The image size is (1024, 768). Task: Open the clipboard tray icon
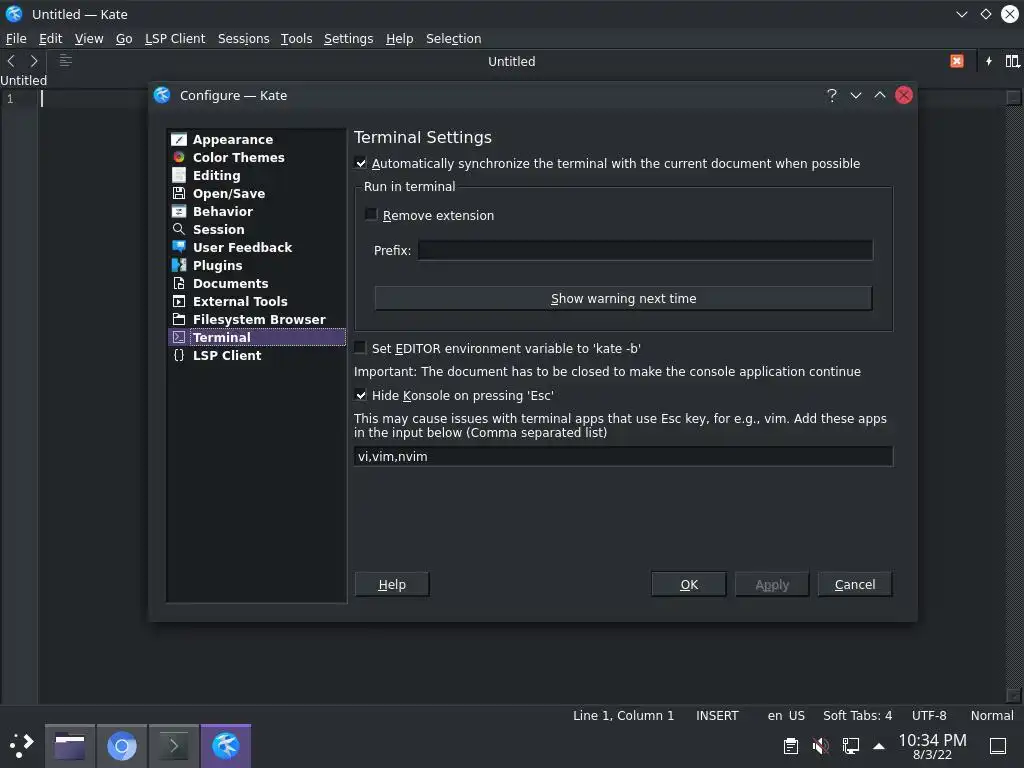click(791, 746)
